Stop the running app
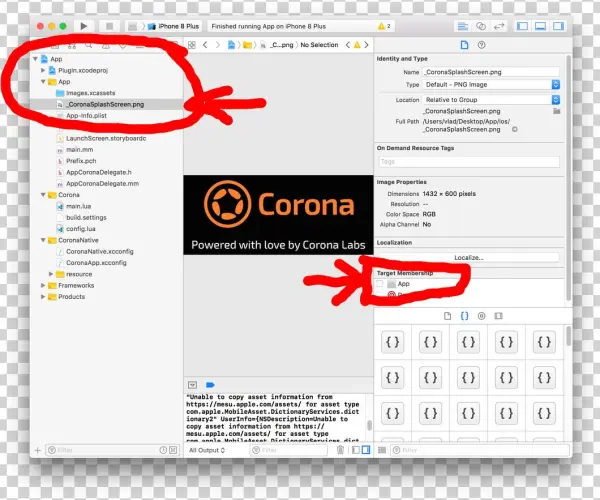Screen dimensions: 600x500 (109, 26)
